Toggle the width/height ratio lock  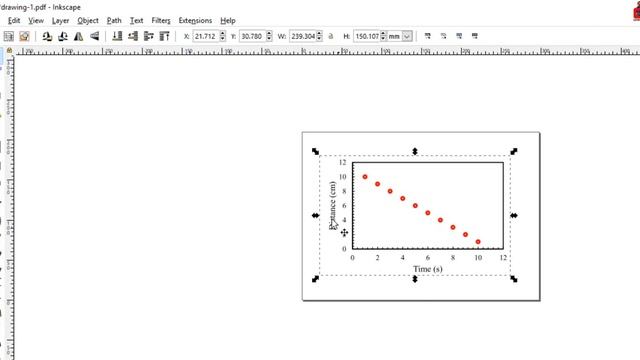[x=331, y=36]
